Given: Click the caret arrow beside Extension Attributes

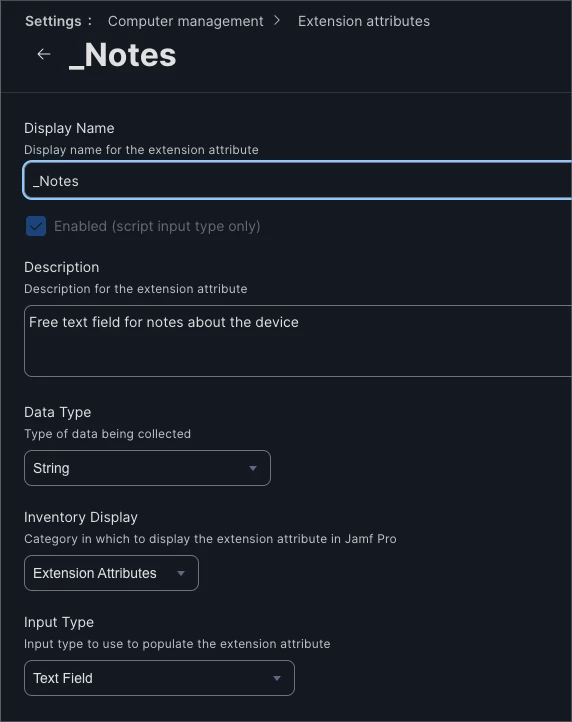Looking at the screenshot, I should [181, 573].
